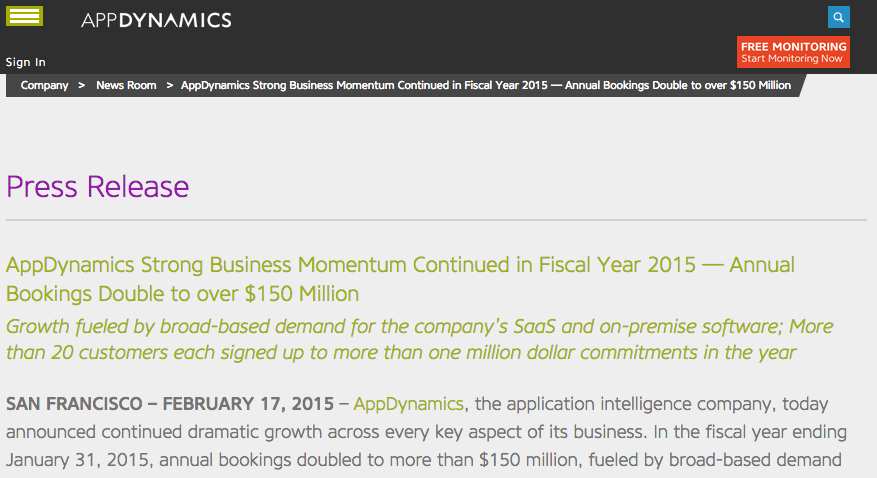The width and height of the screenshot is (877, 478).
Task: Click 'January 31, 2015' in the body text
Action: [77, 460]
